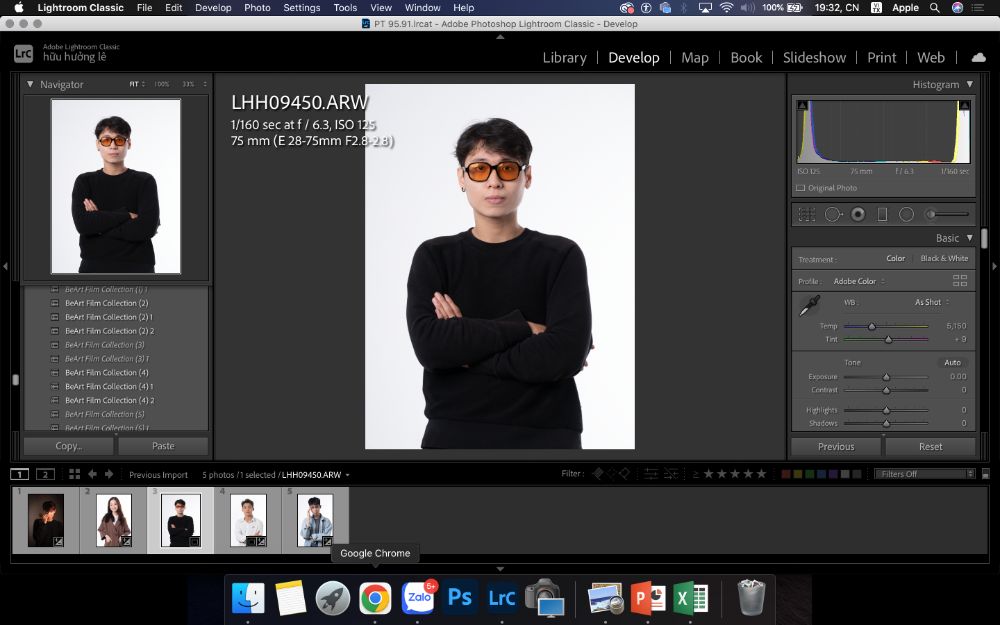Open the Profile Browser grid icon
This screenshot has height=625, width=1000.
point(960,281)
